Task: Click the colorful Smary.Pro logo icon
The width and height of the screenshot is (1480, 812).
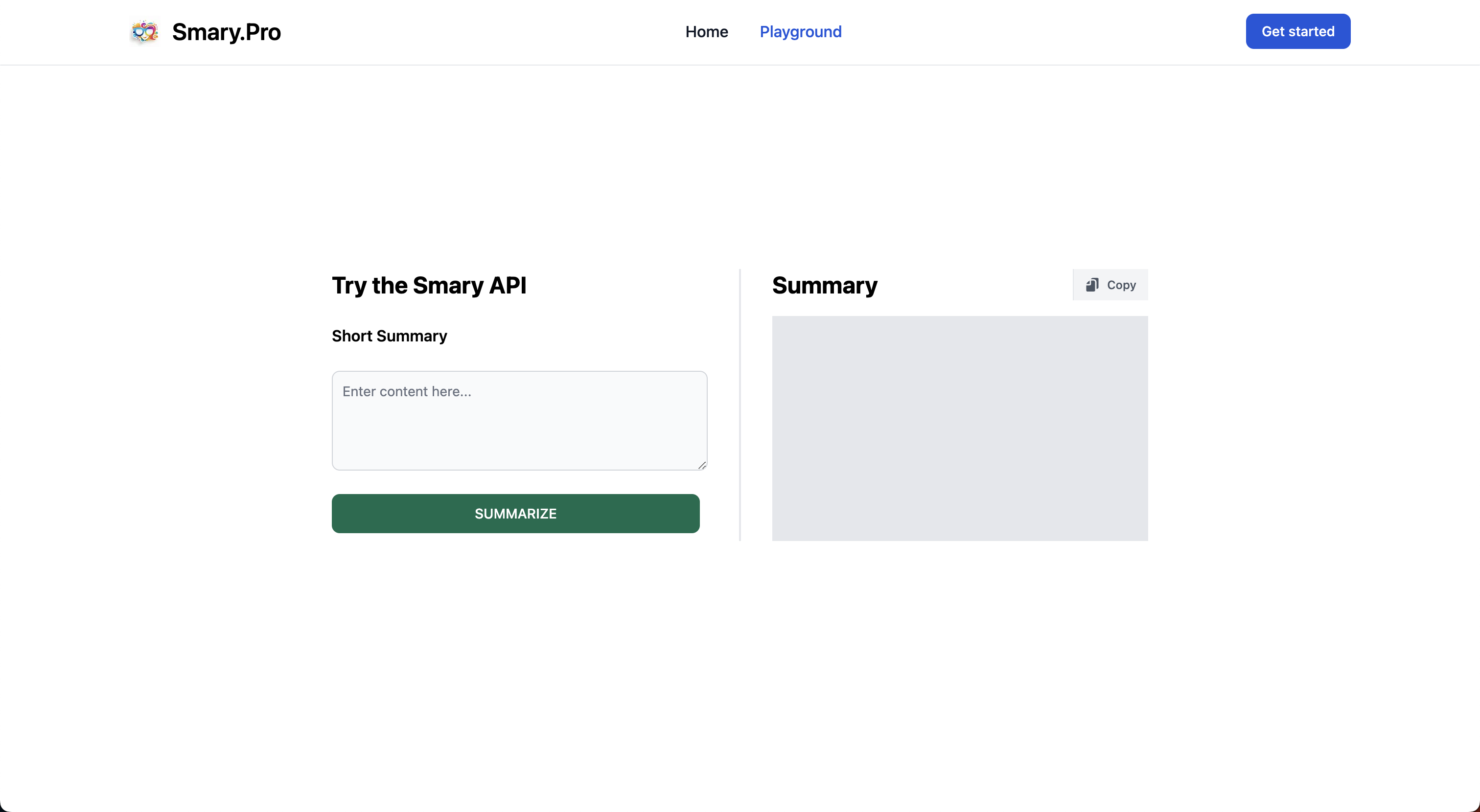Action: (144, 32)
